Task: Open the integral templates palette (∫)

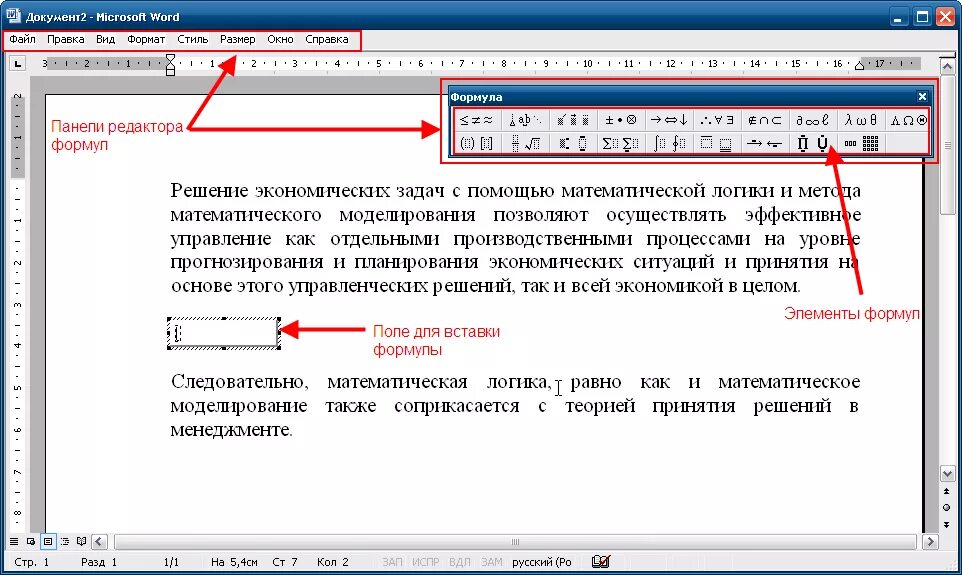Action: point(669,144)
